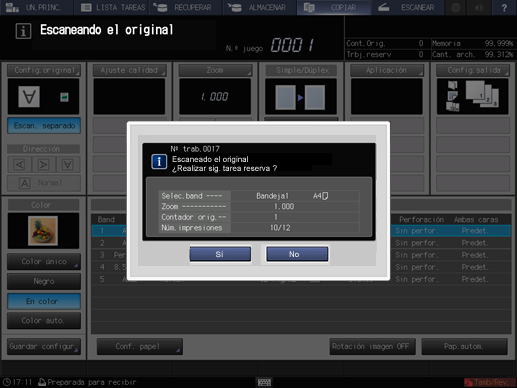This screenshot has width=517, height=388.
Task: Toggle Escan. separado mode
Action: point(44,126)
